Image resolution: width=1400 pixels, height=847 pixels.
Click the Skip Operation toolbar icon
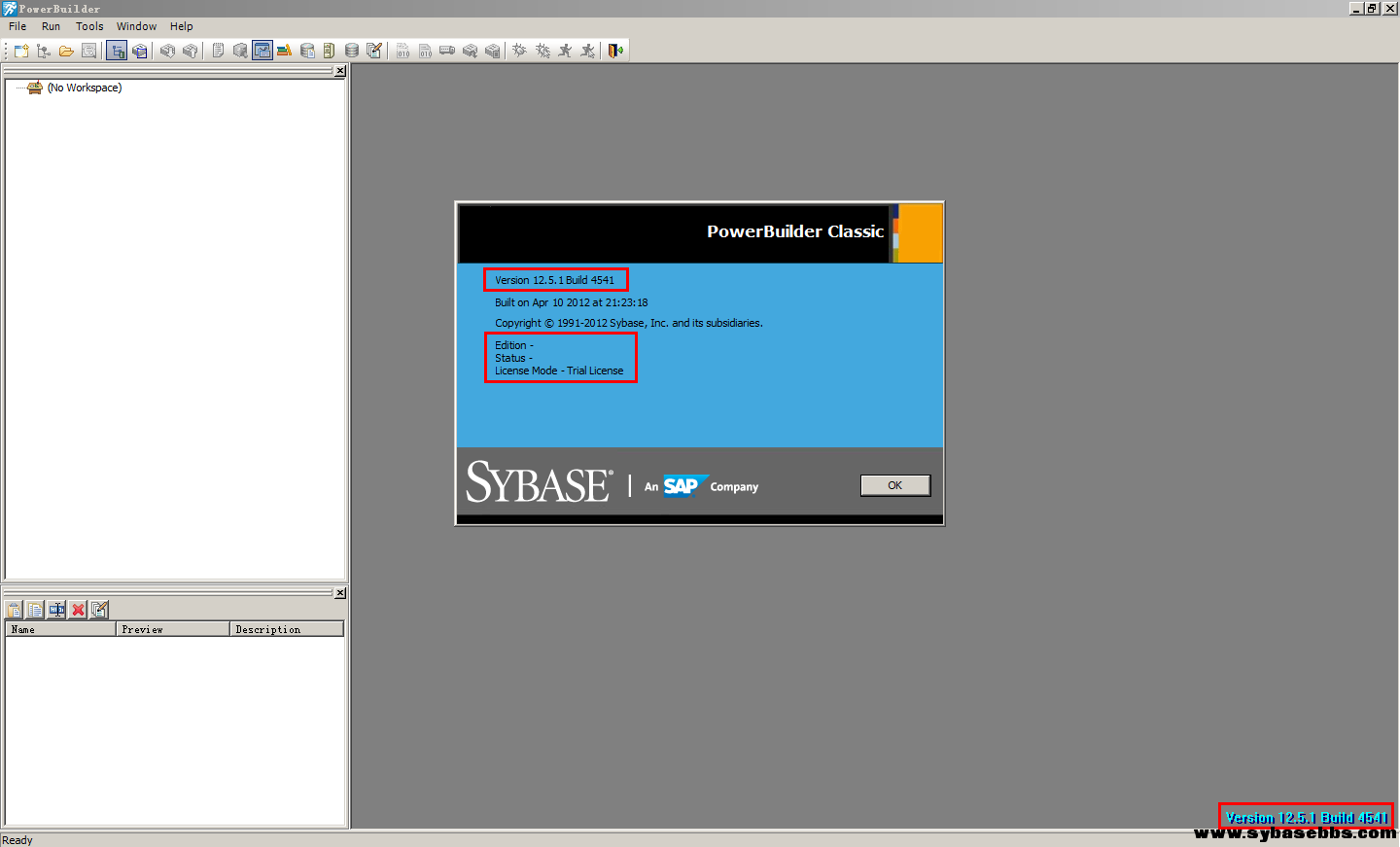click(470, 51)
